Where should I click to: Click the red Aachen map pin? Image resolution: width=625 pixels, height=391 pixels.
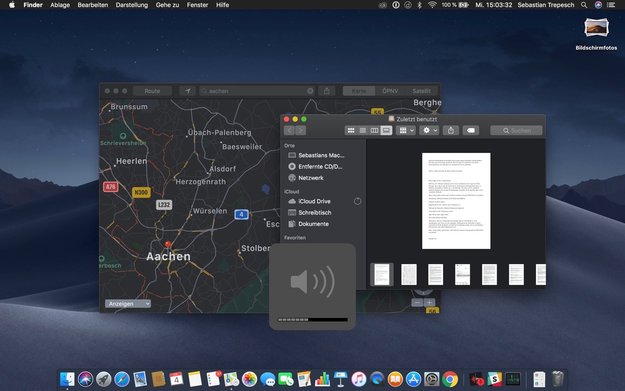pos(168,244)
